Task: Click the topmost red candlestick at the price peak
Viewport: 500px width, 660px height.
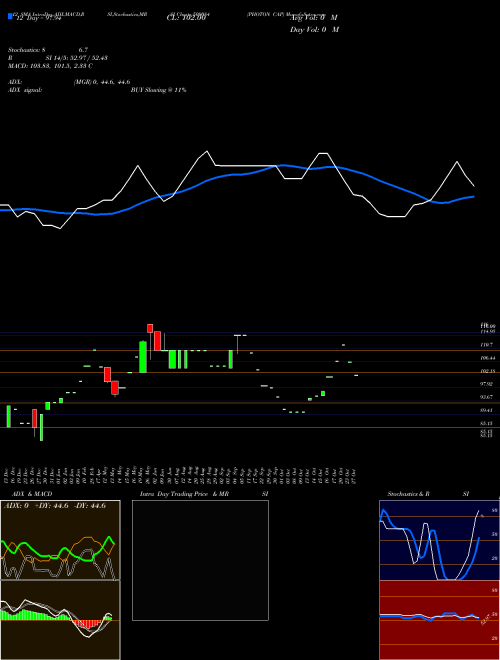Action: [150, 328]
